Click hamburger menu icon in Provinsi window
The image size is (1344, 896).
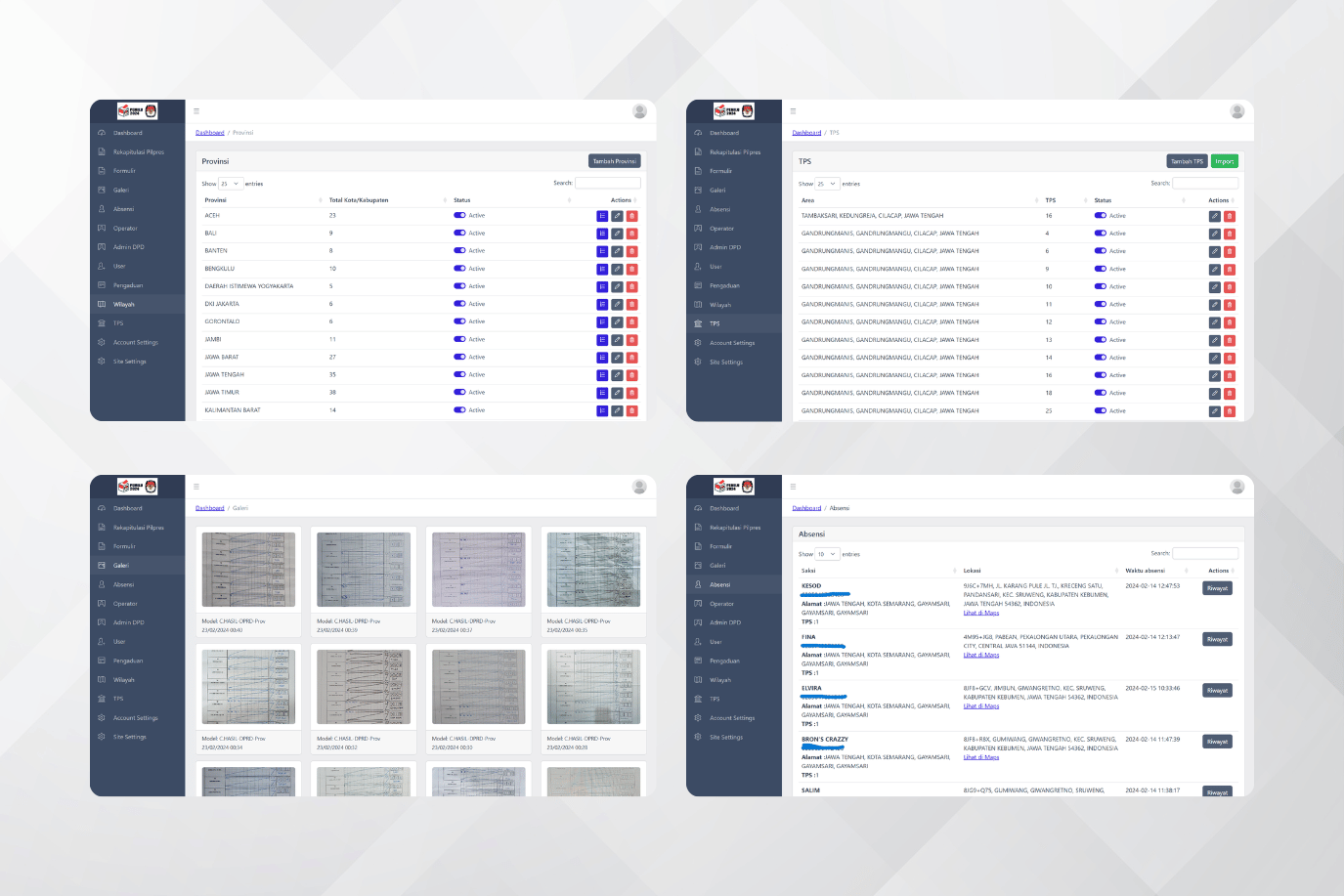[x=196, y=111]
